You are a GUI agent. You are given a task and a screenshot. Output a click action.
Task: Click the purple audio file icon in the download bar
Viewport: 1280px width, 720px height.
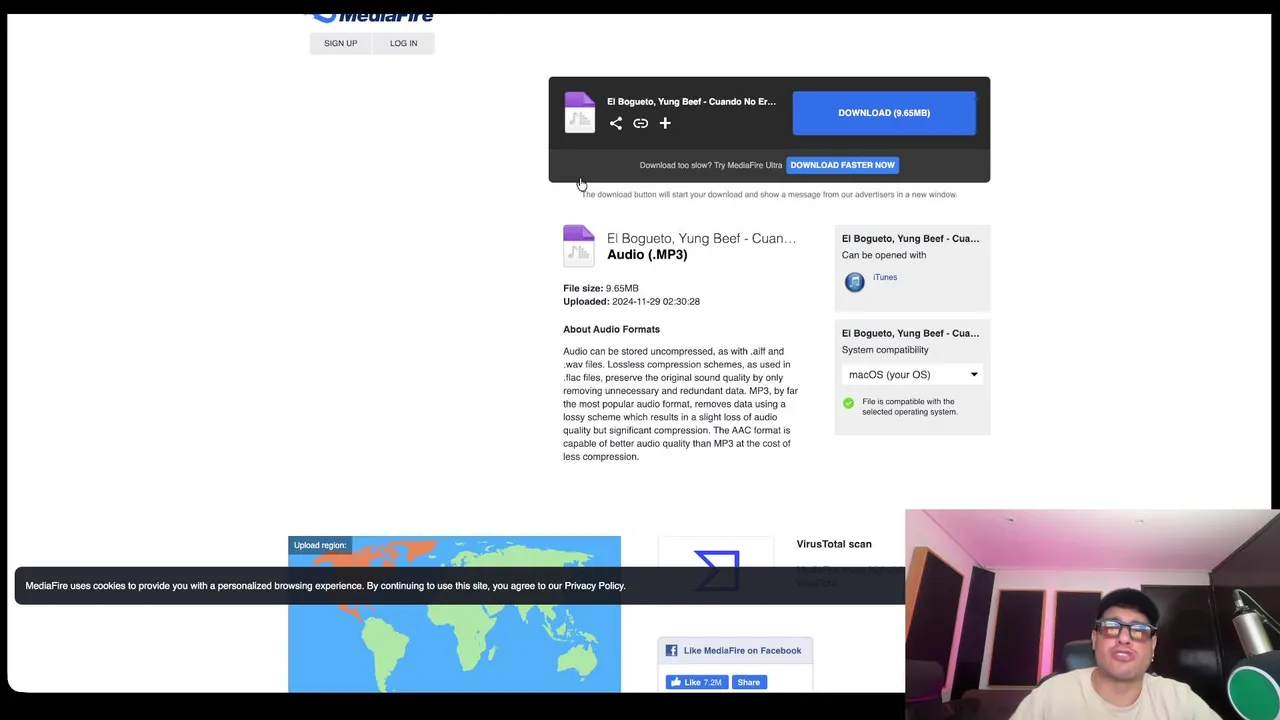pyautogui.click(x=579, y=112)
